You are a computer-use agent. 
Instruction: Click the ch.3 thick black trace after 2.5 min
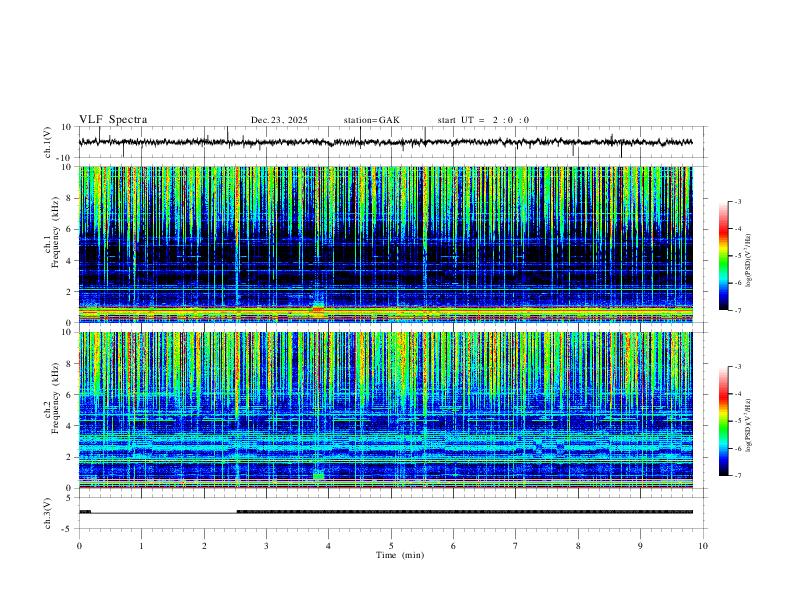point(465,512)
